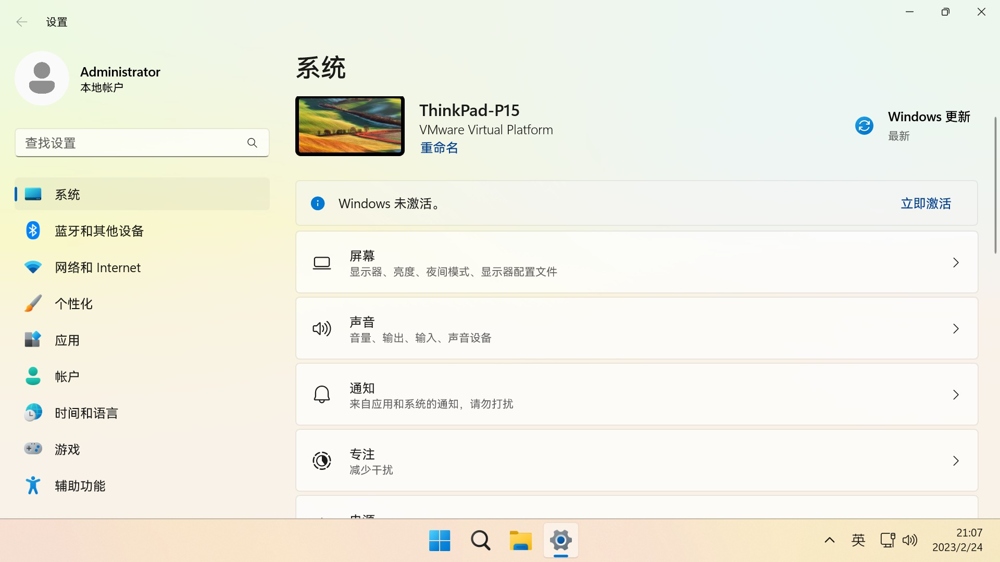Show hidden tray icons chevron
Screen dimensions: 1000x562
click(829, 540)
